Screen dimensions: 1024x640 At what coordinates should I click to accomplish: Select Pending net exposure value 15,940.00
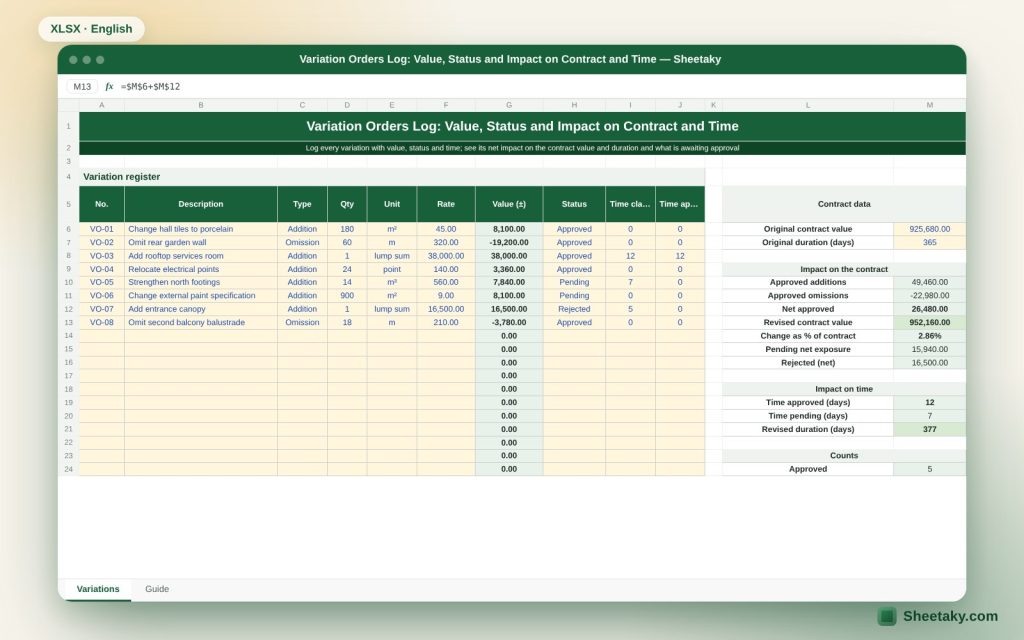coord(929,349)
